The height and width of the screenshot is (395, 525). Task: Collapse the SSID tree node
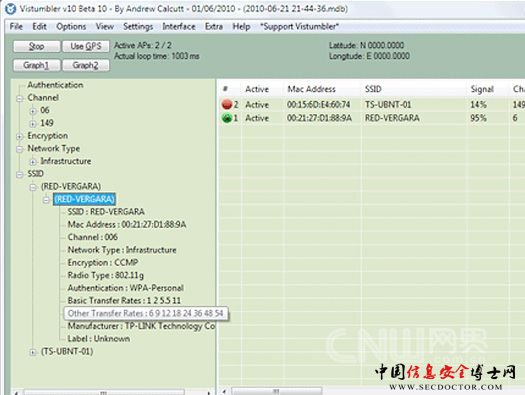(20, 174)
